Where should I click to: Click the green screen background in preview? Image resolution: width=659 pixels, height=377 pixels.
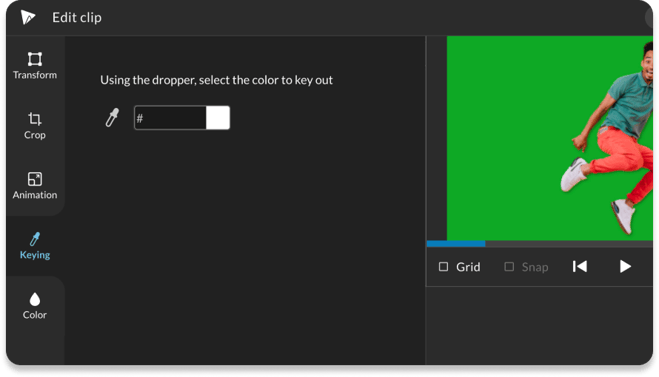(504, 139)
